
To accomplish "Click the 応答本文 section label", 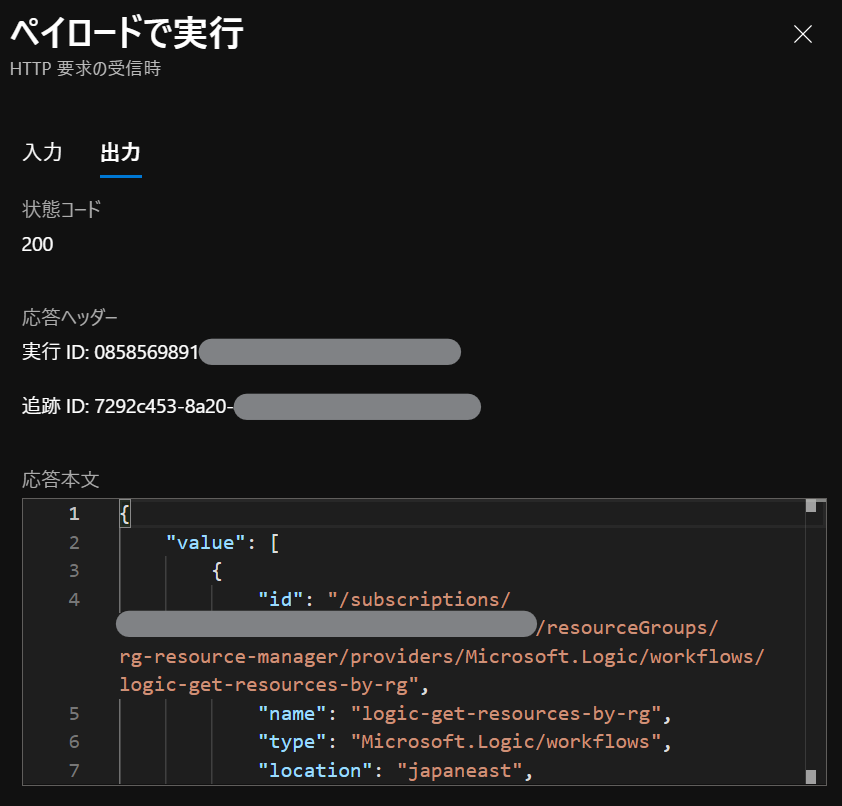I will [61, 479].
